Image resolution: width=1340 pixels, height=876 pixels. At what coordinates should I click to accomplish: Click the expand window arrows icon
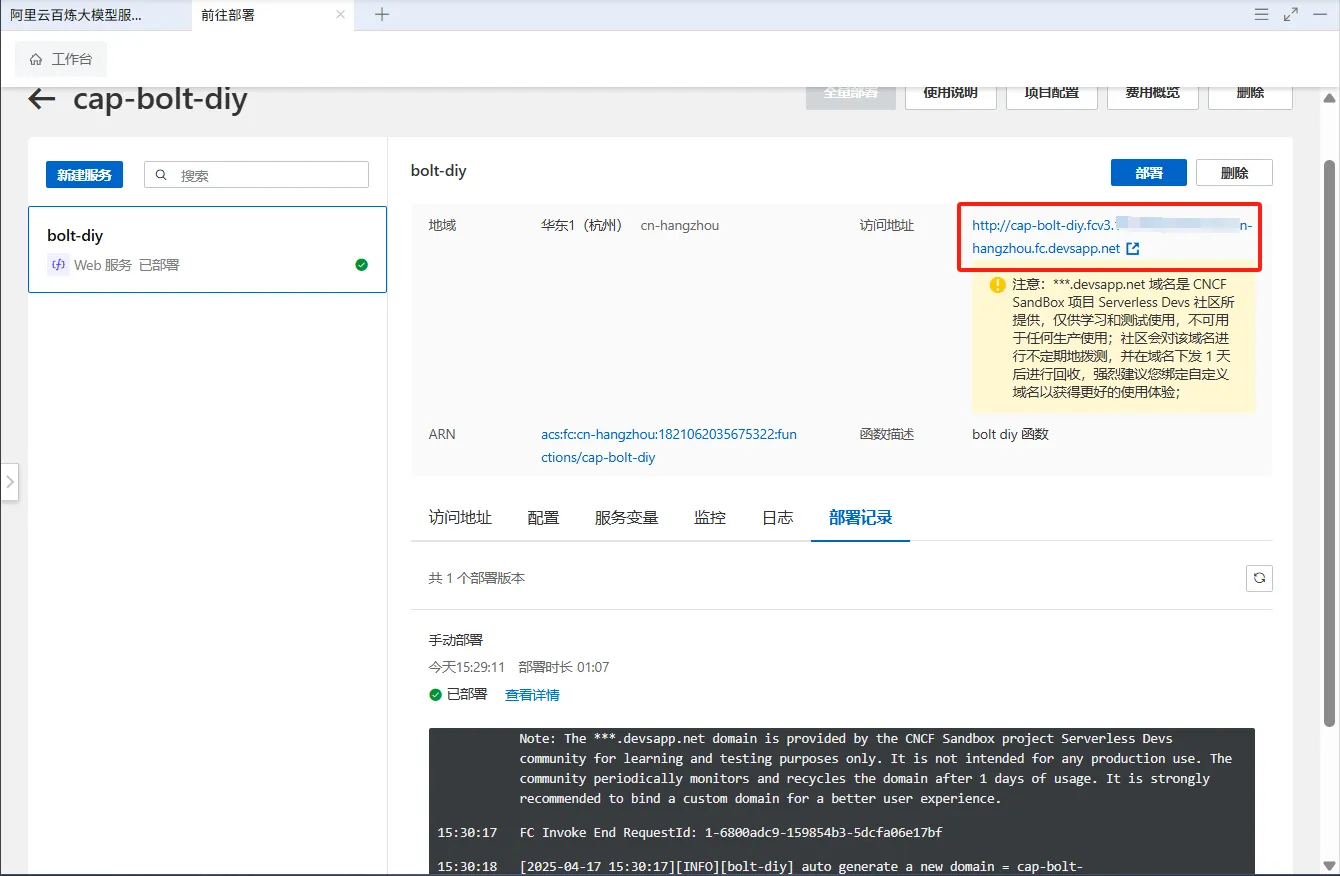[x=1292, y=14]
